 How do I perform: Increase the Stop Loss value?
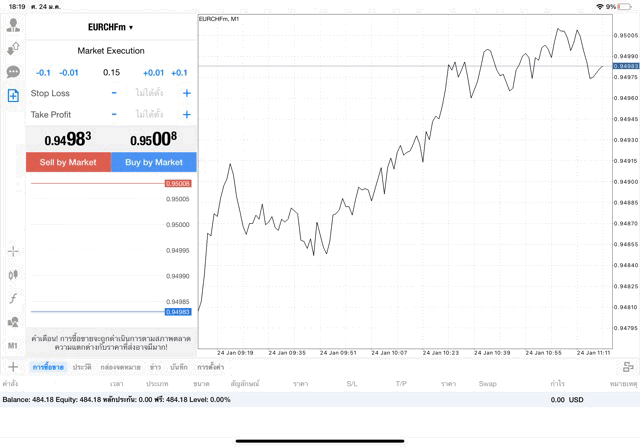187,93
